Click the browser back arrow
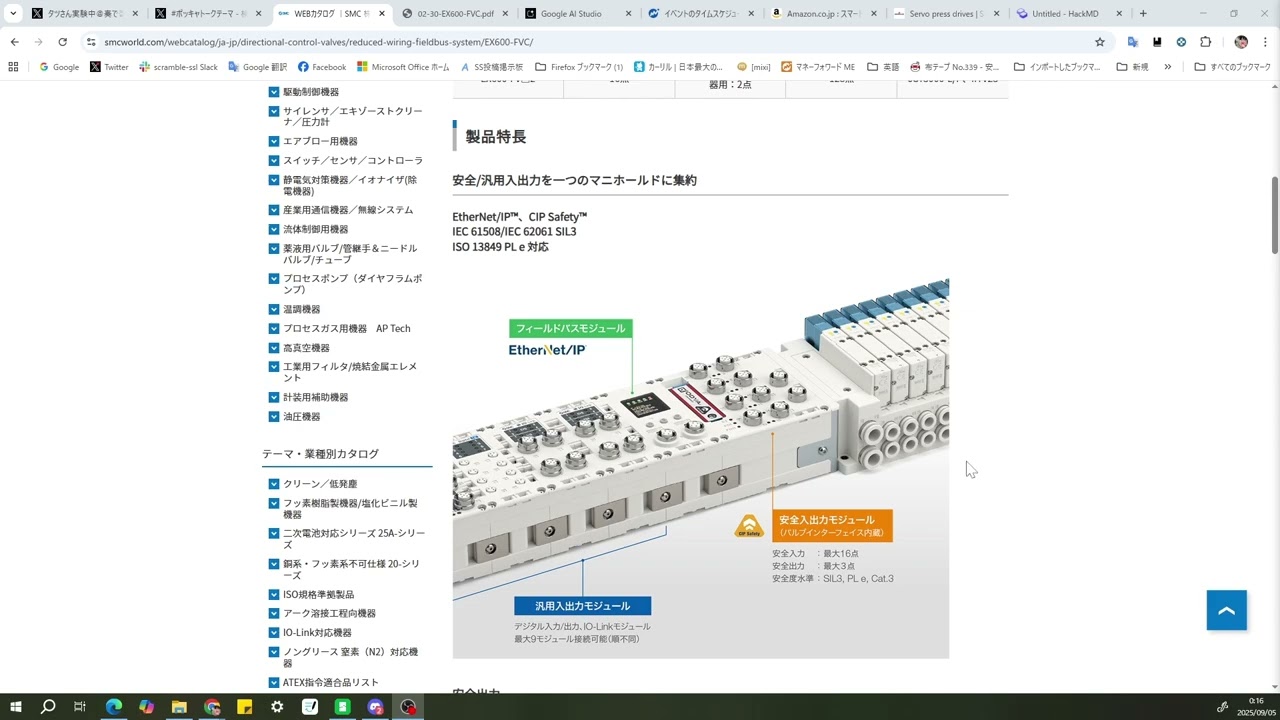The height and width of the screenshot is (720, 1280). [14, 42]
